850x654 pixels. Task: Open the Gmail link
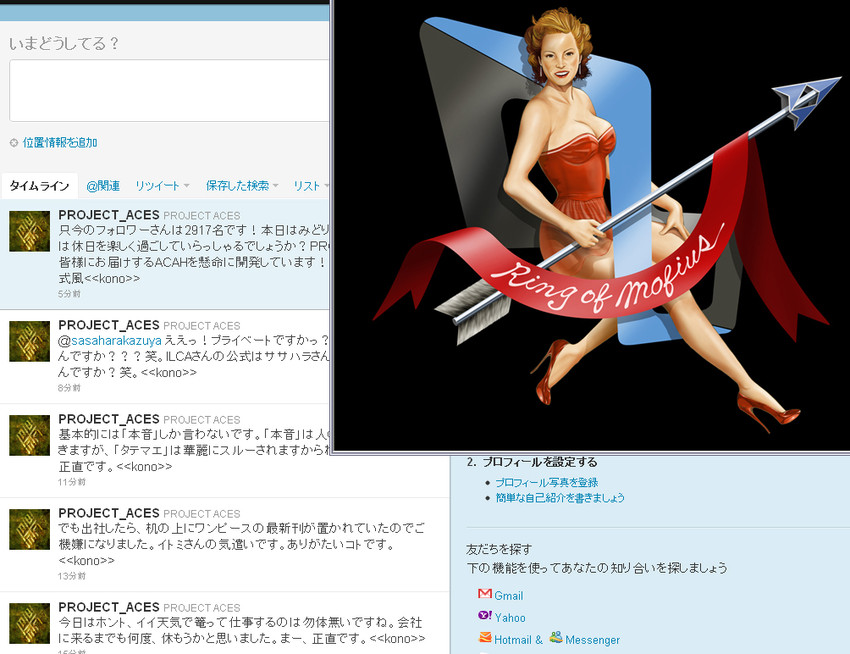508,595
